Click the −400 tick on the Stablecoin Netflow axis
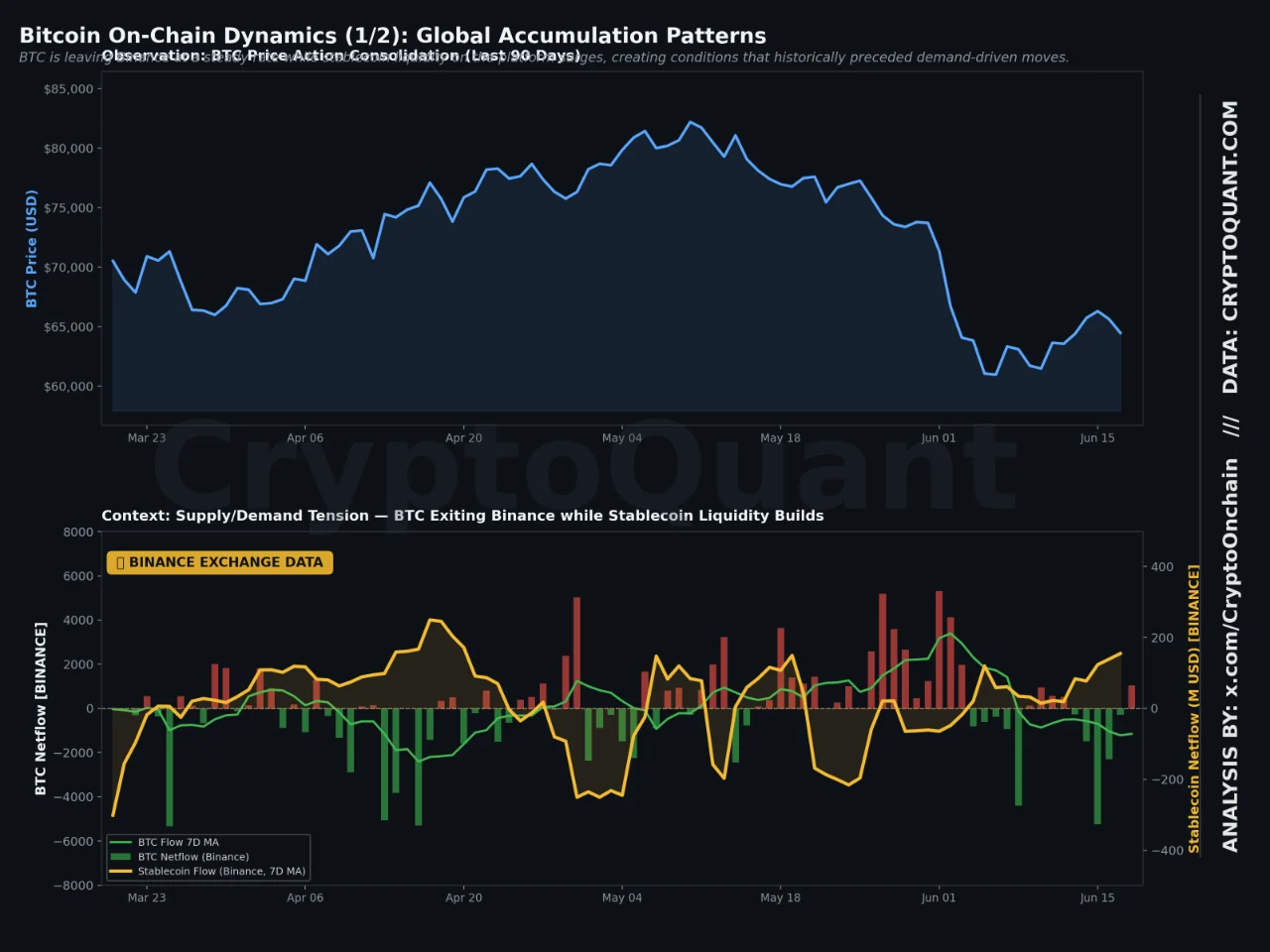This screenshot has width=1270, height=952. pos(1167,851)
